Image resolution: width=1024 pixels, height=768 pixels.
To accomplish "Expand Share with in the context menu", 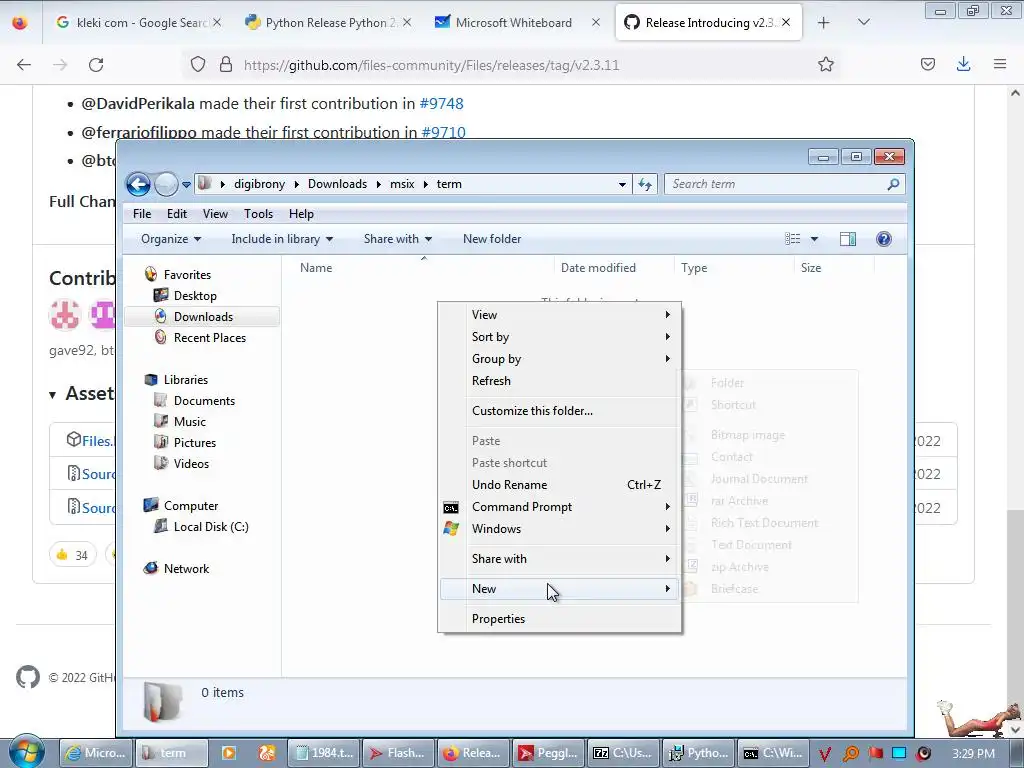I will click(x=560, y=559).
